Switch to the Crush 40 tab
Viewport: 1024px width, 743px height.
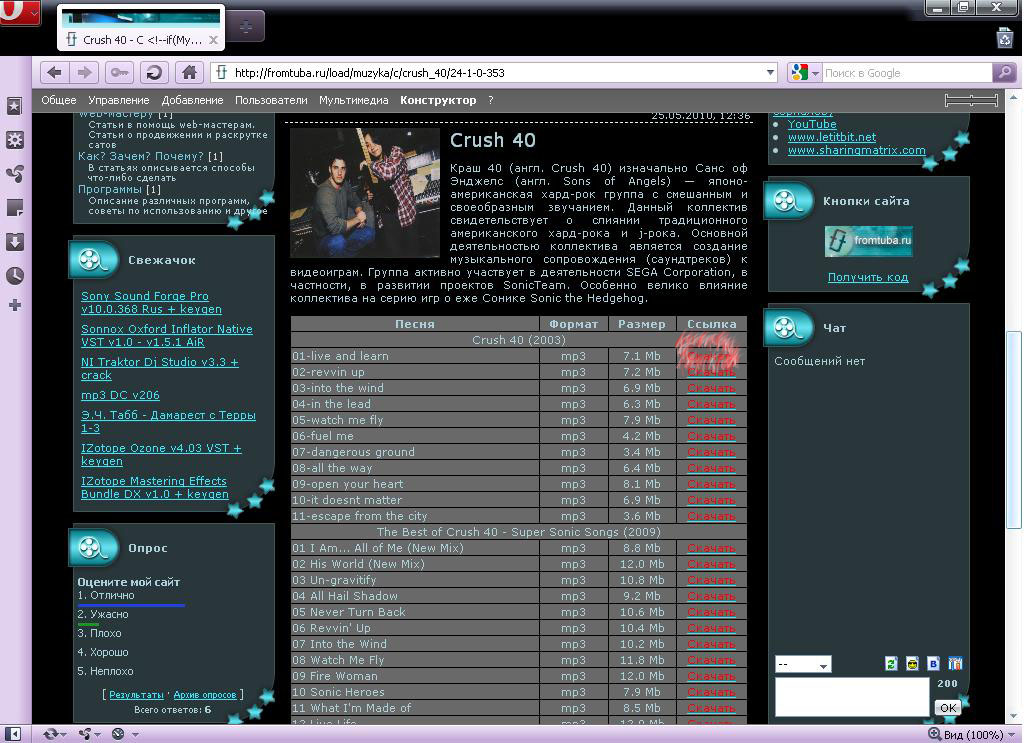141,27
